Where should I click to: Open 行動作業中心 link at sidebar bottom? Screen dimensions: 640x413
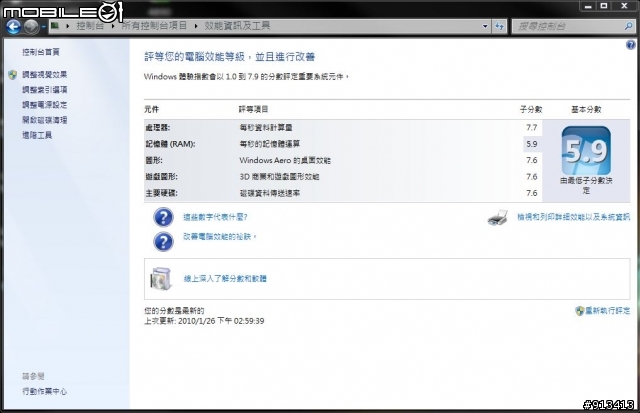tap(44, 391)
